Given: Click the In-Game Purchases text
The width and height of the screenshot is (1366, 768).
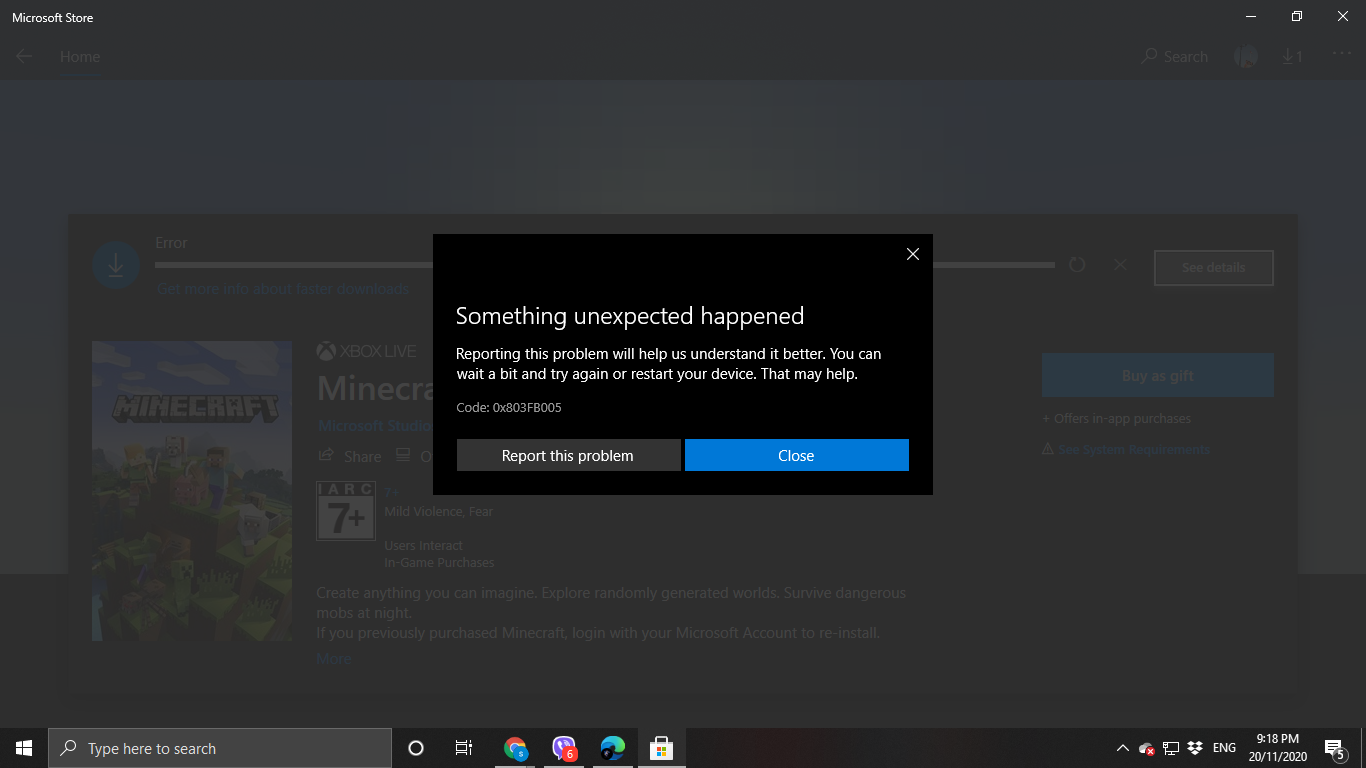Looking at the screenshot, I should pyautogui.click(x=439, y=563).
